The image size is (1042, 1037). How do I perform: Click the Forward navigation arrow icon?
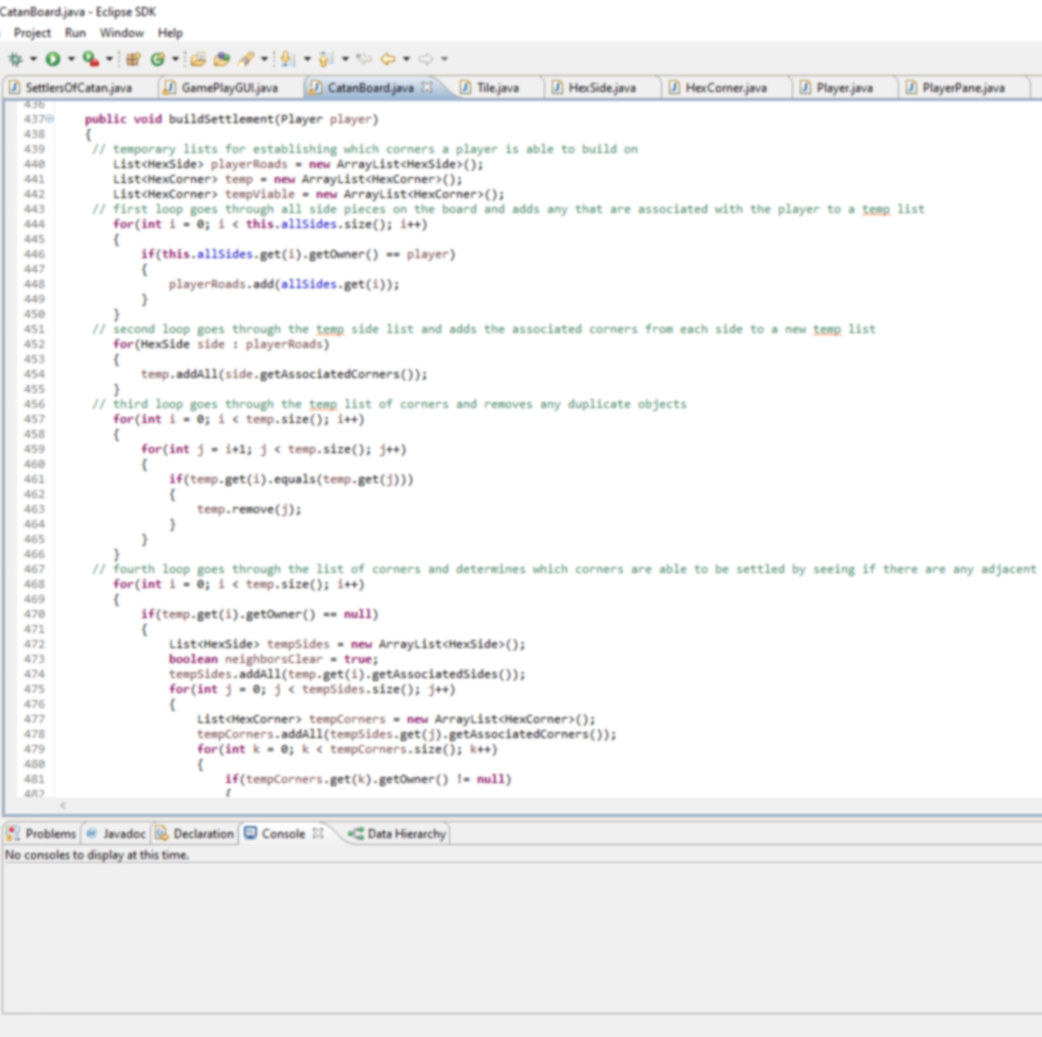tap(426, 59)
